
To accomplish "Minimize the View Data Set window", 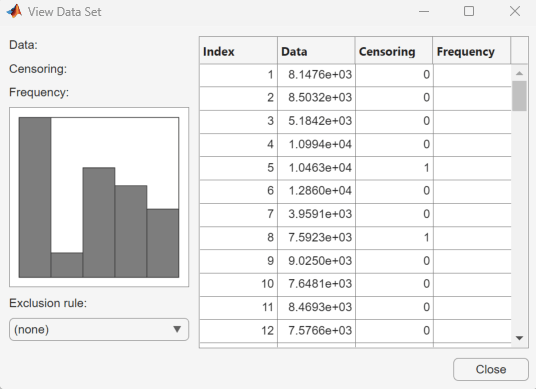I will coord(424,11).
